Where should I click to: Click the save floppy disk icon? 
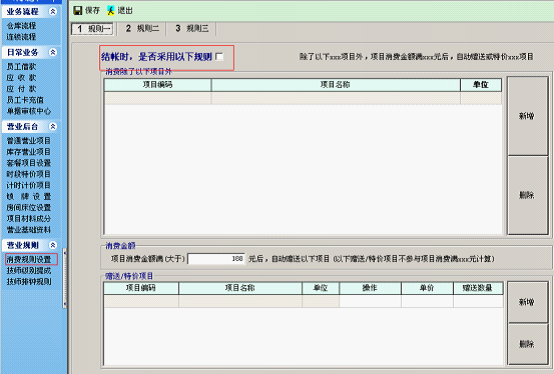tap(78, 11)
